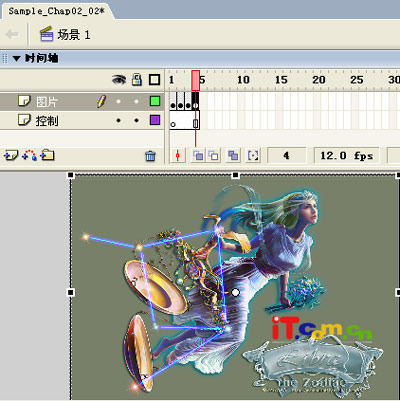
Task: Toggle visibility dot of 图片 layer
Action: 118,101
